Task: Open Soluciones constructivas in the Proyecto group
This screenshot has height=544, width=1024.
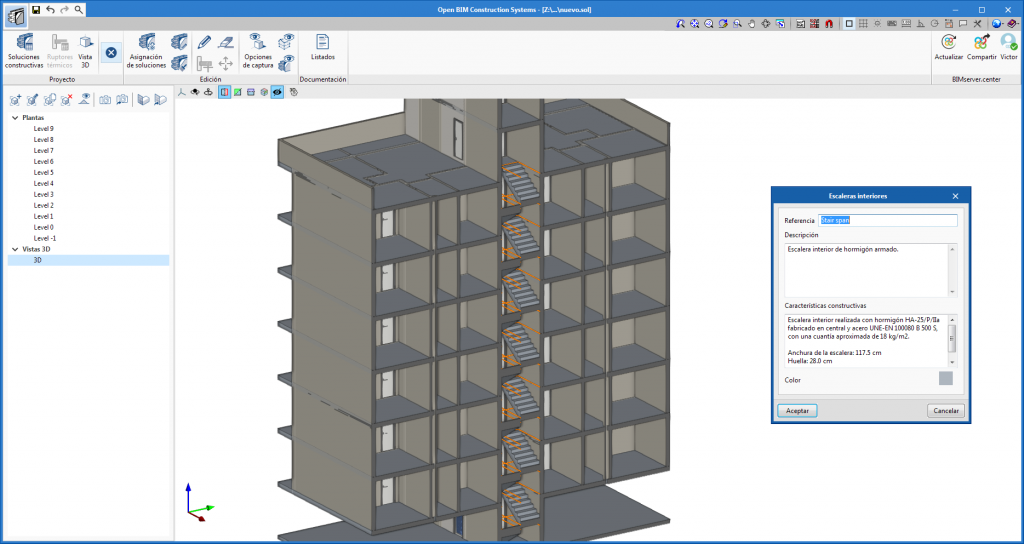Action: (24, 50)
